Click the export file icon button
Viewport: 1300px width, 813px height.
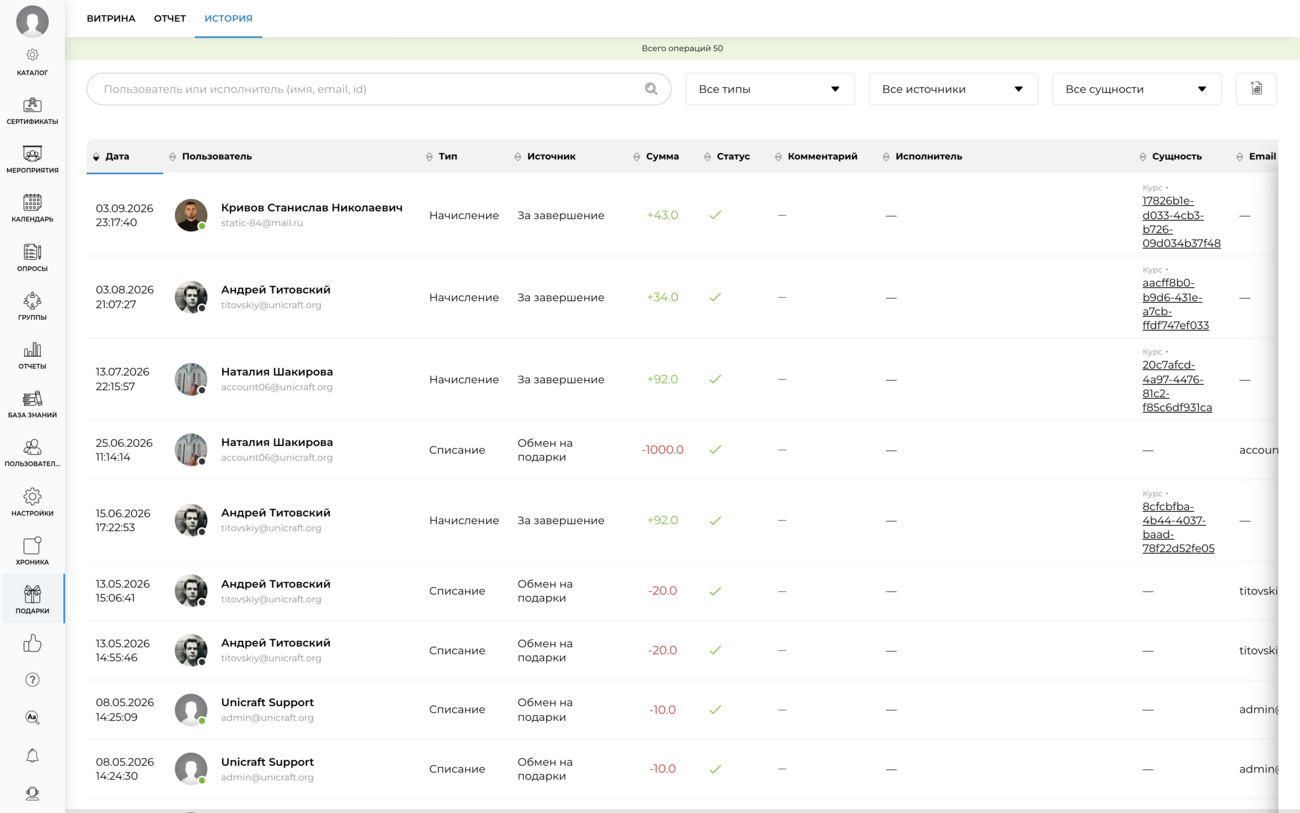click(1256, 89)
